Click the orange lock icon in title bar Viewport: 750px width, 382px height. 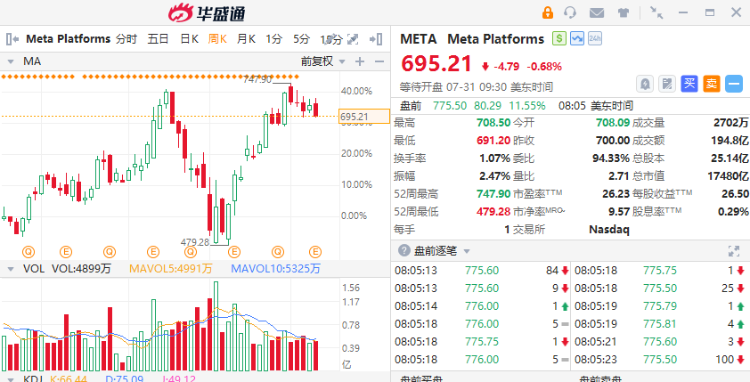(x=547, y=12)
